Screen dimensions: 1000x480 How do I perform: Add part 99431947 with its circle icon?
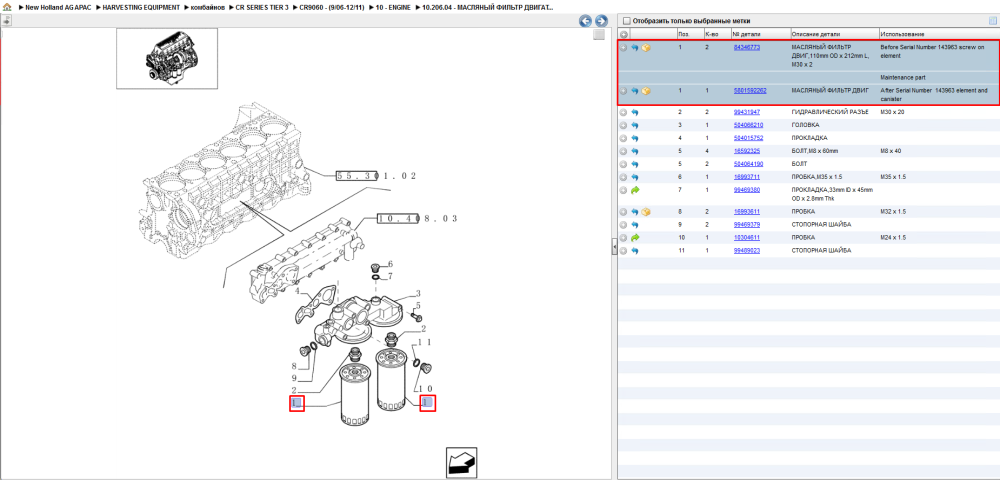[624, 112]
